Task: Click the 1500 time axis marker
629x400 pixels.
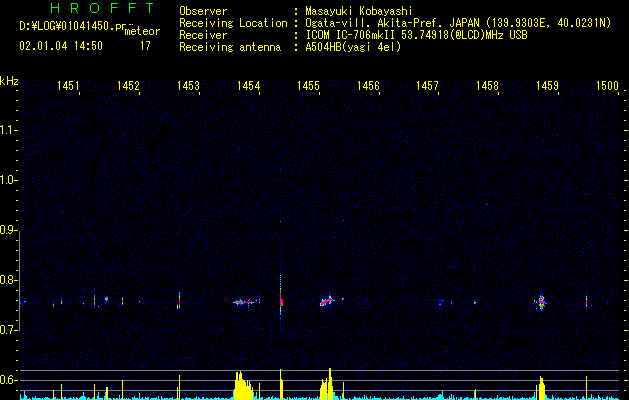Action: click(x=607, y=85)
